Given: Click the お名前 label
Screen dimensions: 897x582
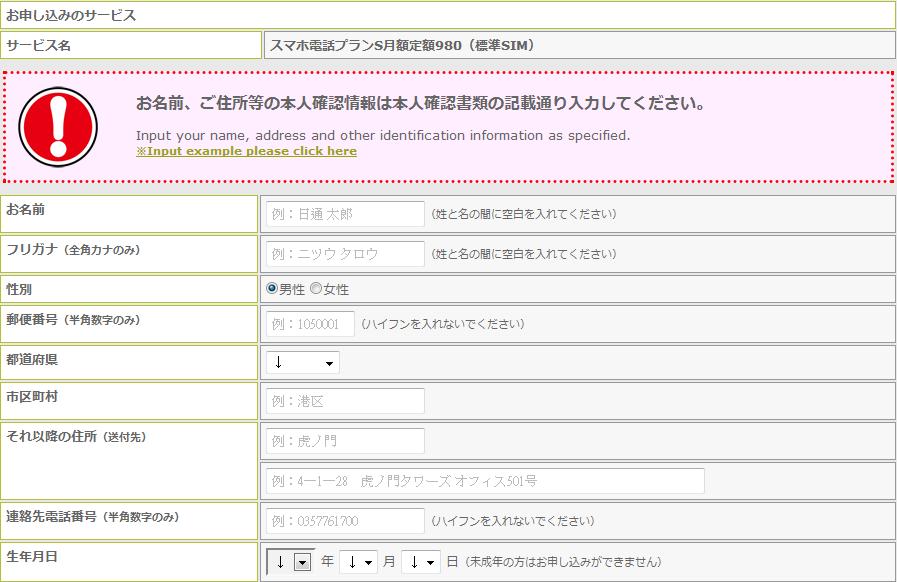Looking at the screenshot, I should point(25,209).
